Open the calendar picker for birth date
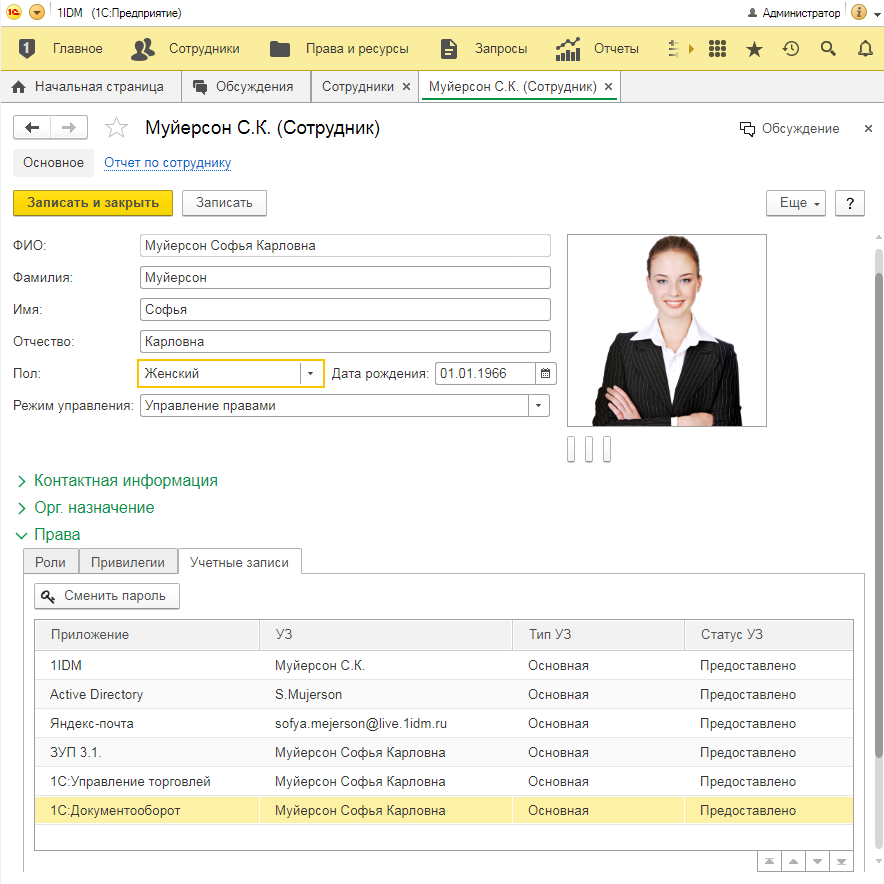This screenshot has width=884, height=884. click(545, 374)
